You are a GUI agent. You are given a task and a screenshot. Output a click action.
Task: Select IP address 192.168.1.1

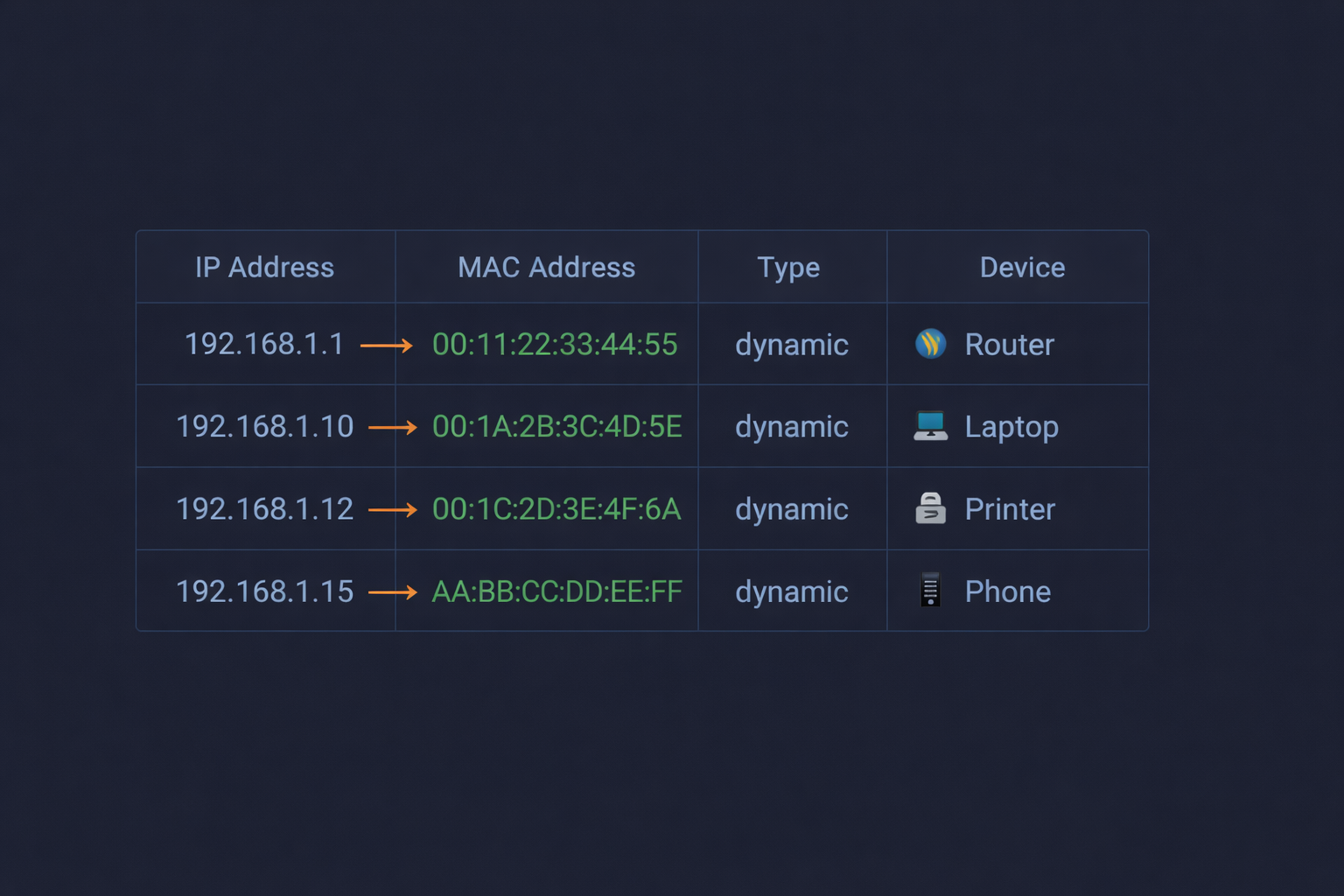264,344
